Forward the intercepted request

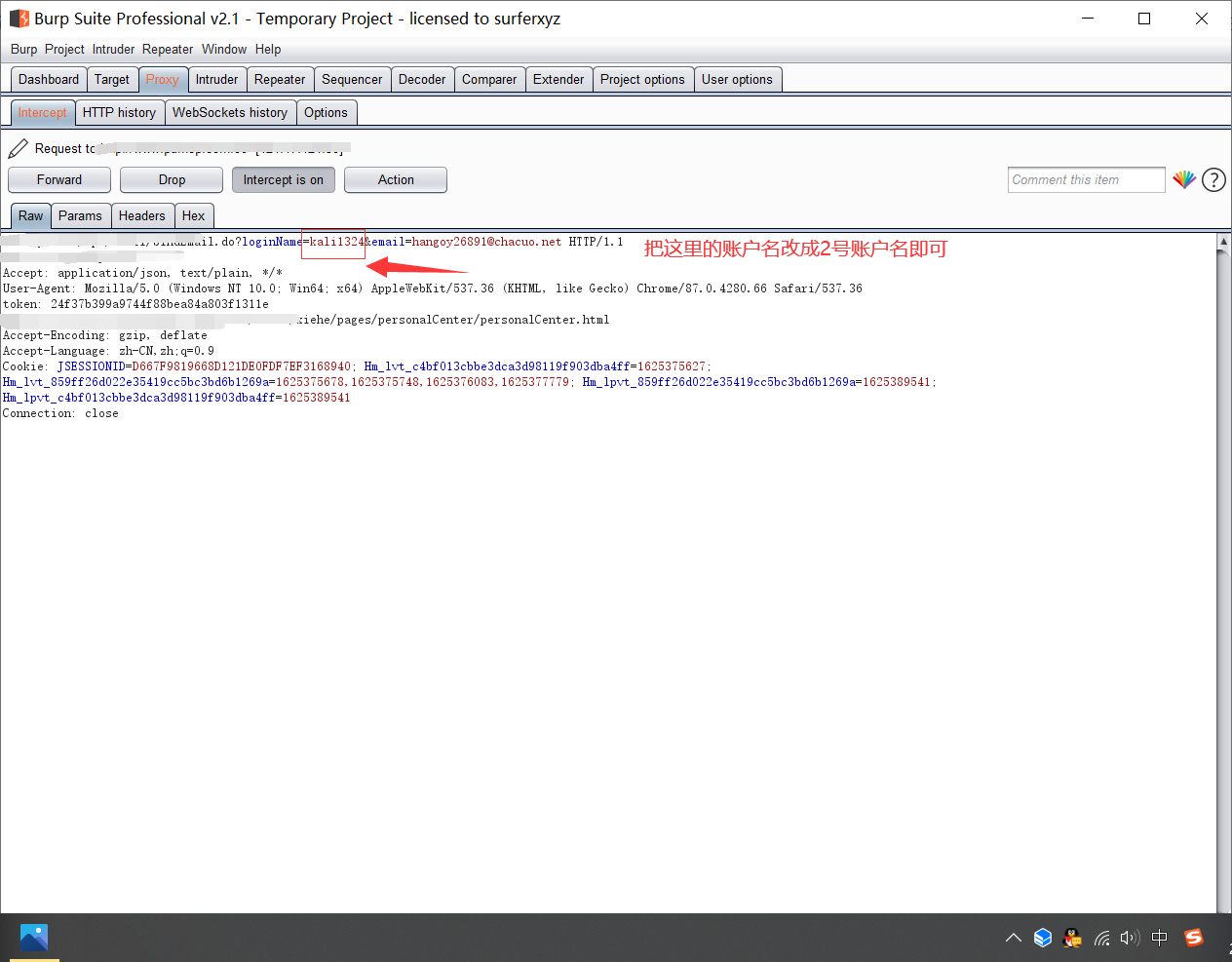[59, 180]
